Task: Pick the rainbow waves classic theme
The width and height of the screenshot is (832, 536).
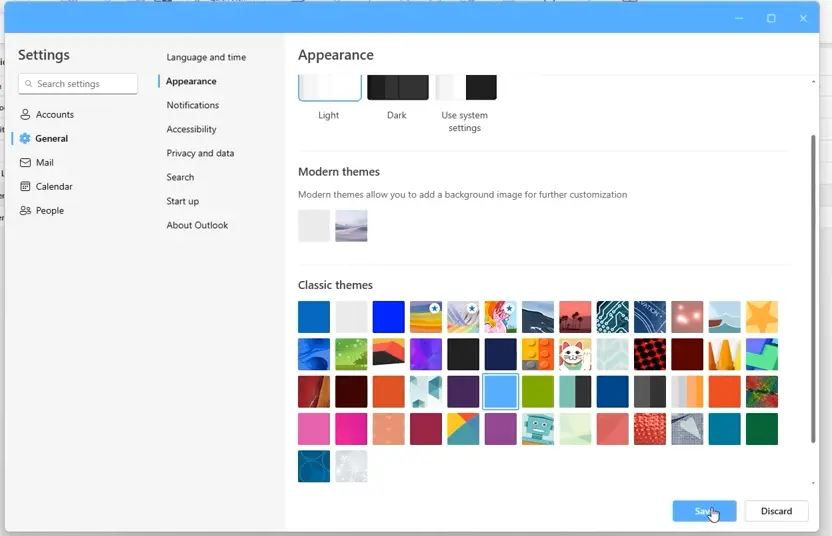Action: point(426,317)
